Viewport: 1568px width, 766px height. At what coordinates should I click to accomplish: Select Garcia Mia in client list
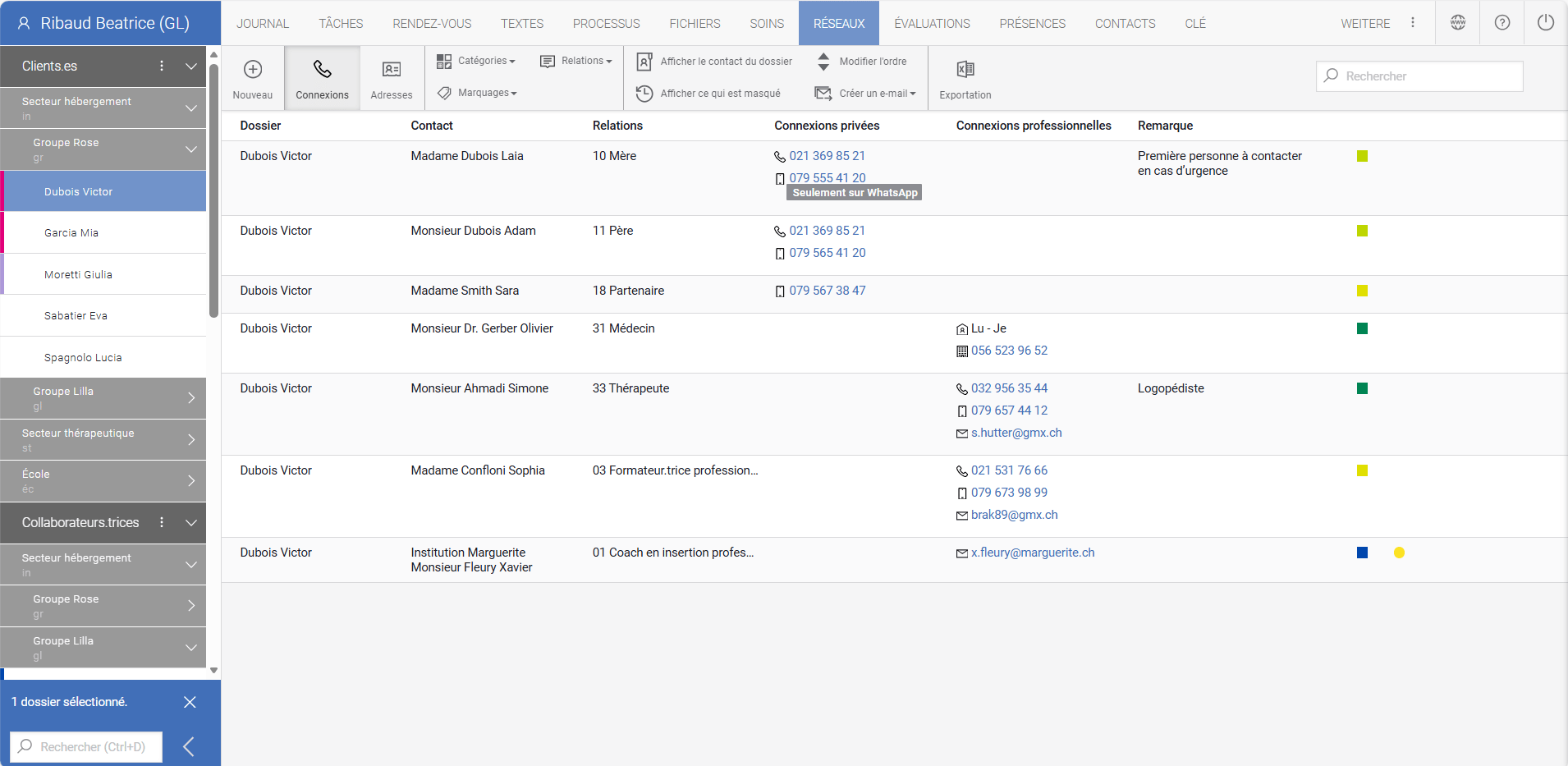coord(71,233)
